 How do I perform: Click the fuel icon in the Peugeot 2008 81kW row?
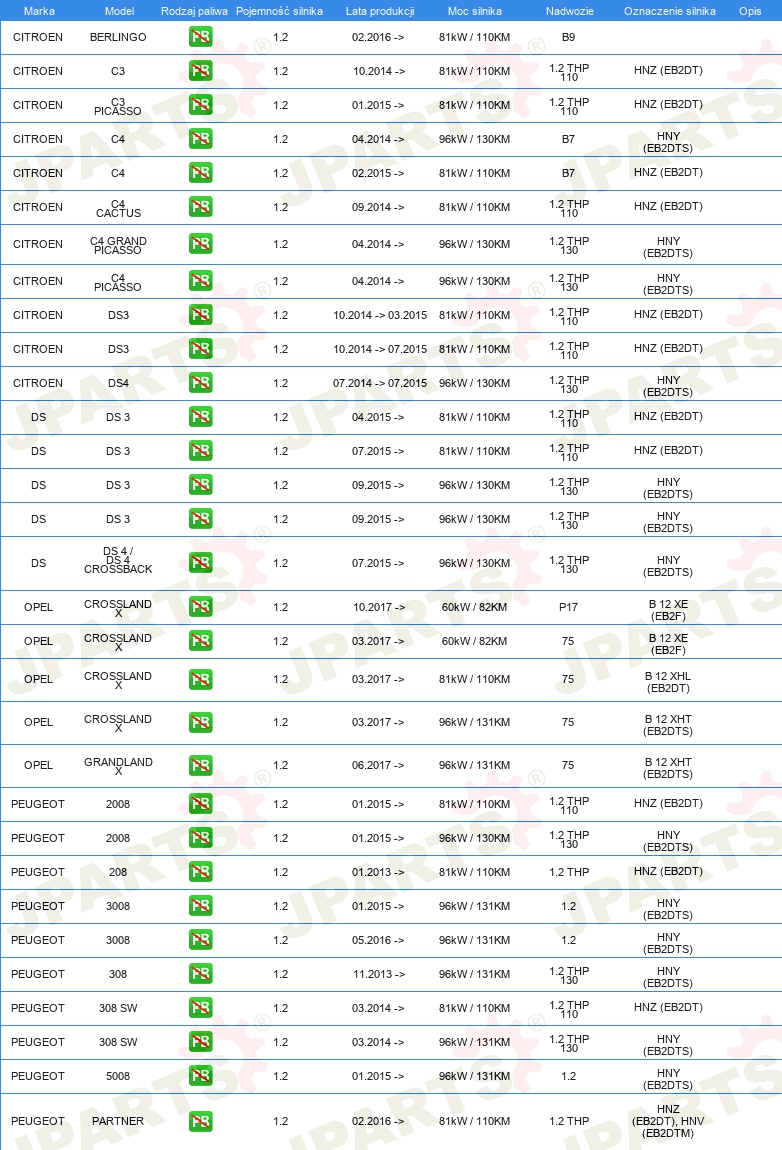coord(200,804)
